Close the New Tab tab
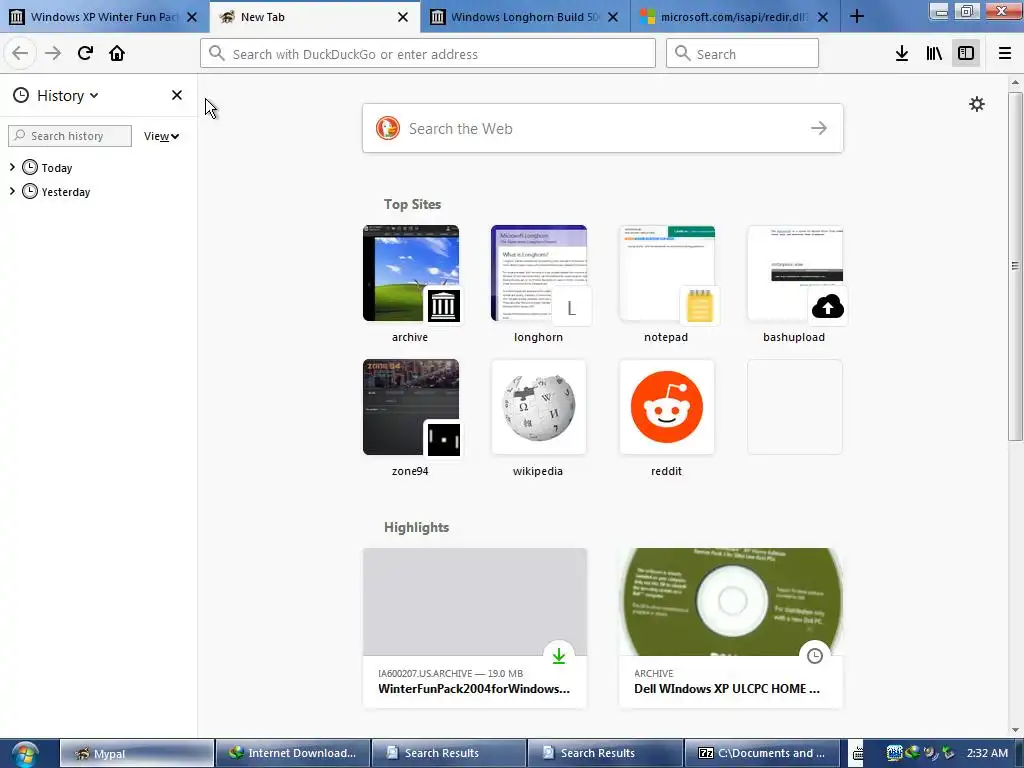The width and height of the screenshot is (1024, 768). (x=403, y=17)
